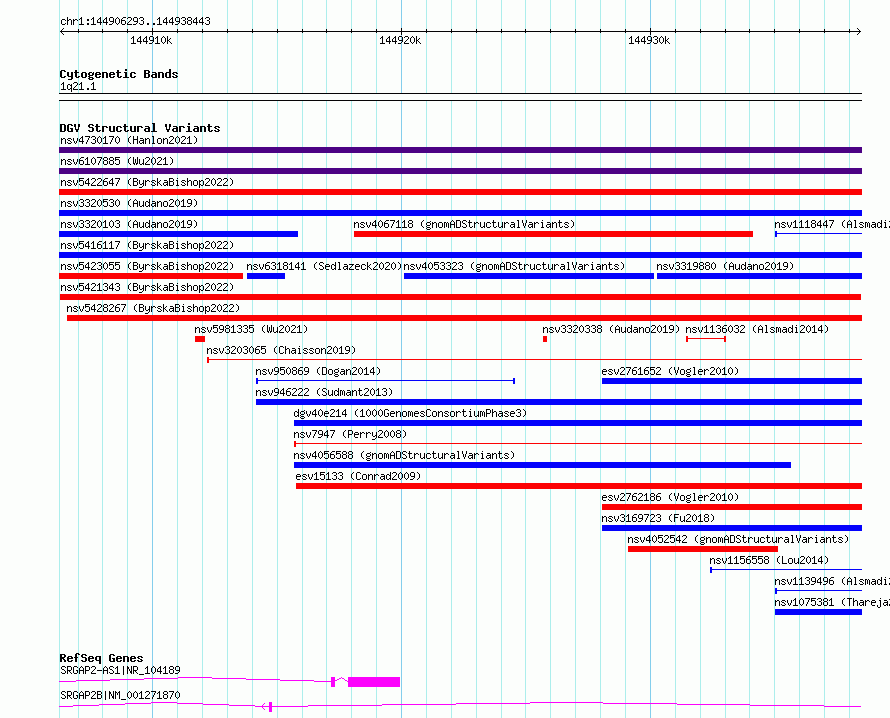Image resolution: width=890 pixels, height=718 pixels.
Task: Click esv15133 (Conrad2009) label
Action: coord(358,476)
